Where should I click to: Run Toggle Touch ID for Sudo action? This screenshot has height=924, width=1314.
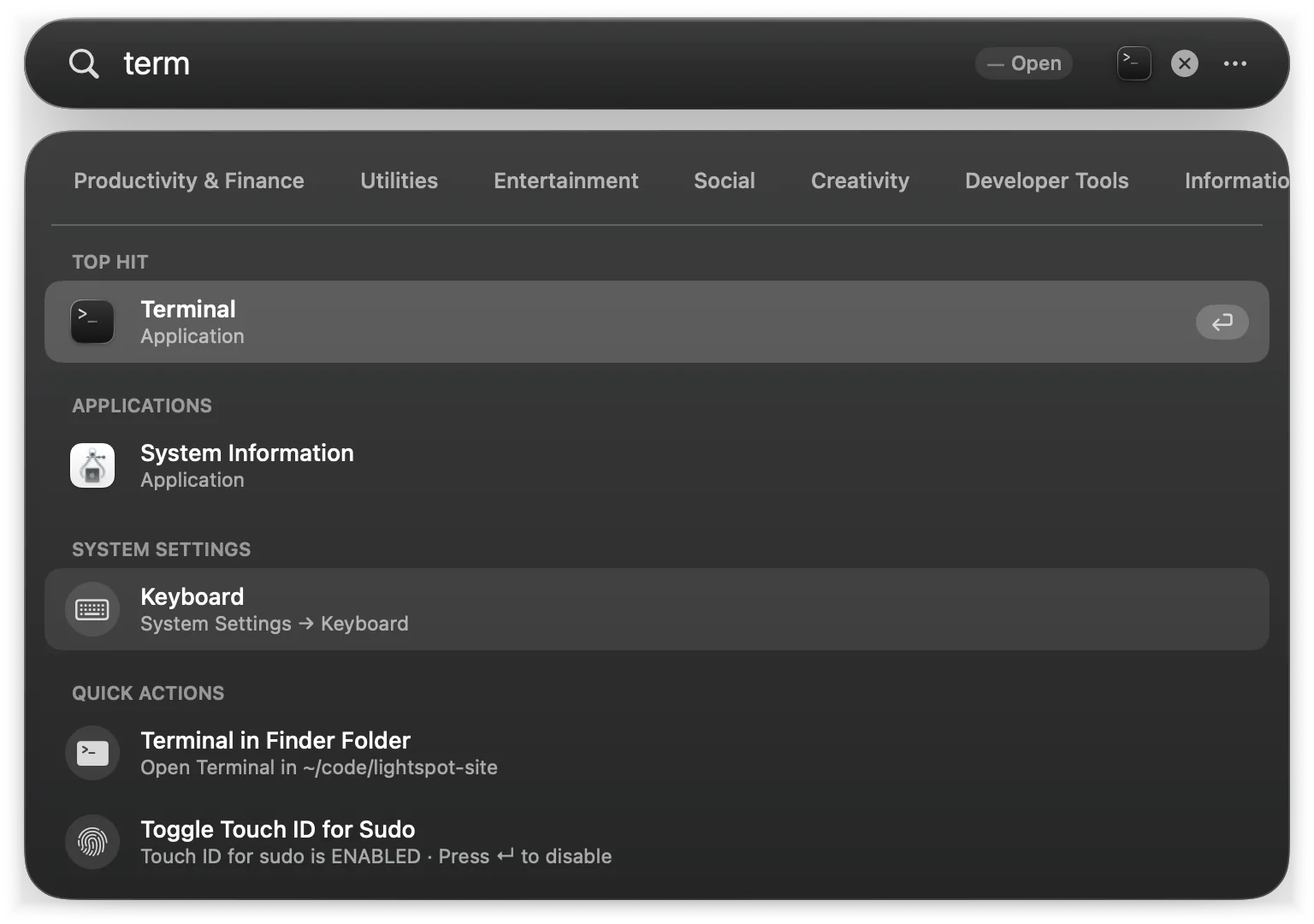pos(656,842)
